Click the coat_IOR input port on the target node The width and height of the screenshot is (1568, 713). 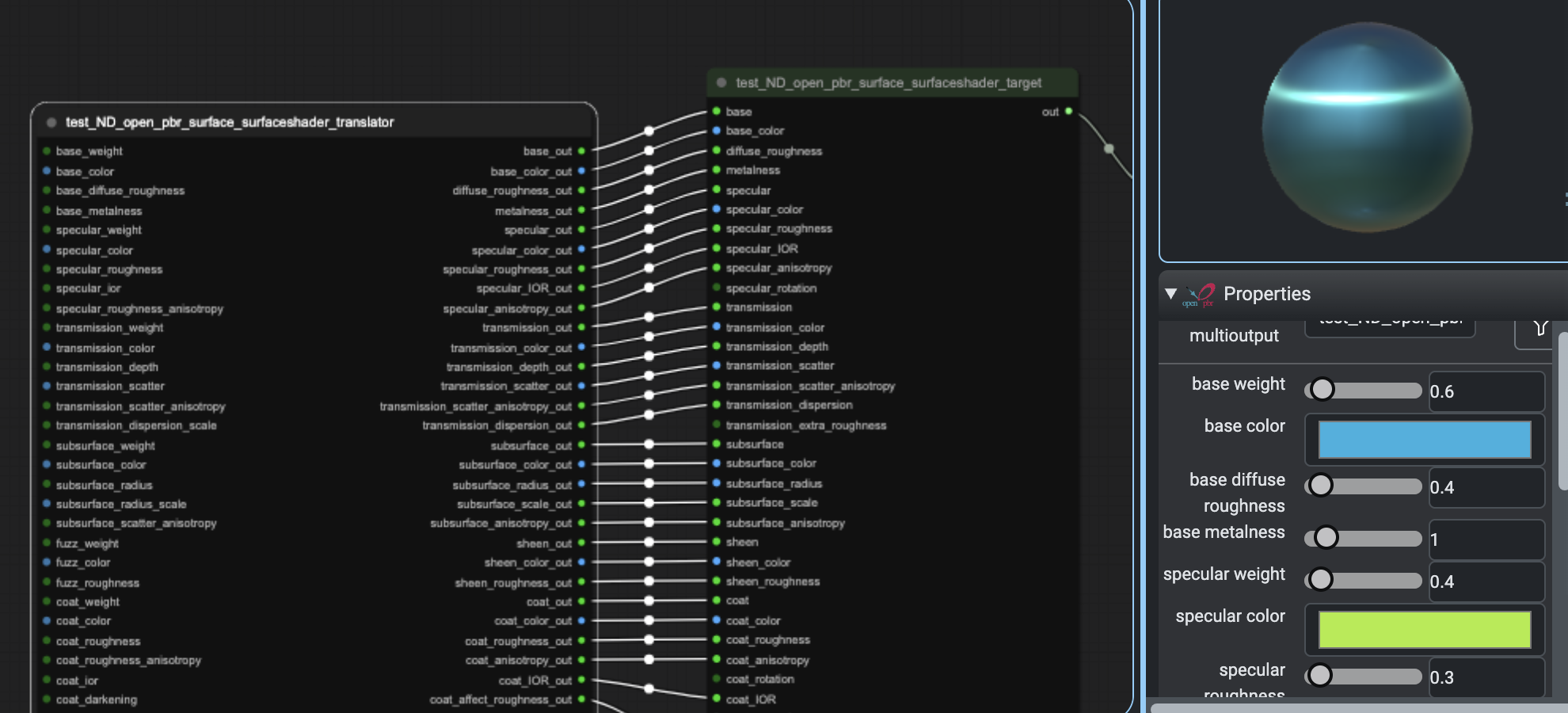[717, 700]
